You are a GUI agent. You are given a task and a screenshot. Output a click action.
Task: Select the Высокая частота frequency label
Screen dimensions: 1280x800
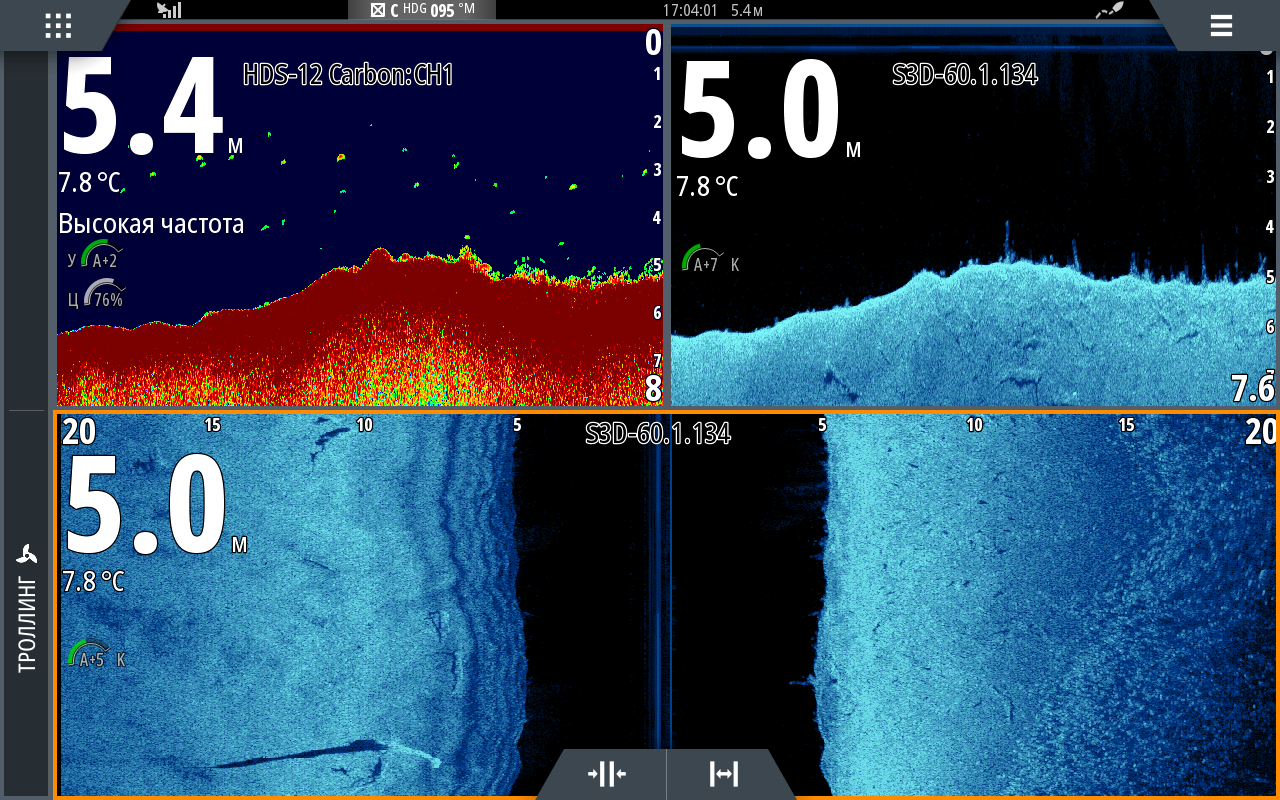click(151, 224)
